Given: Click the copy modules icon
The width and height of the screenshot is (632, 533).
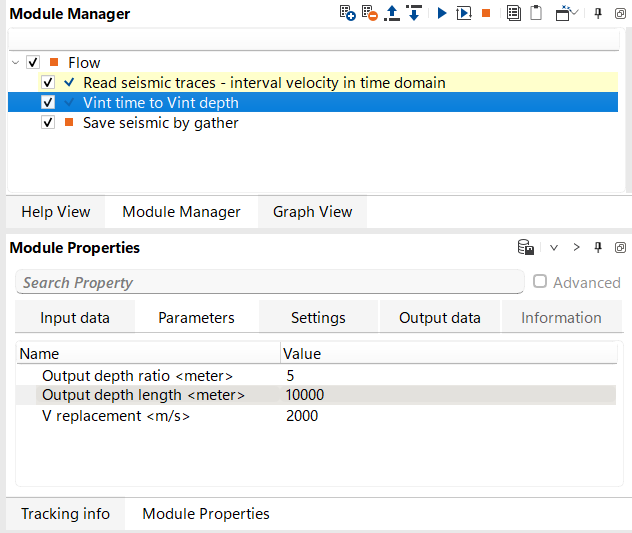Looking at the screenshot, I should [514, 14].
